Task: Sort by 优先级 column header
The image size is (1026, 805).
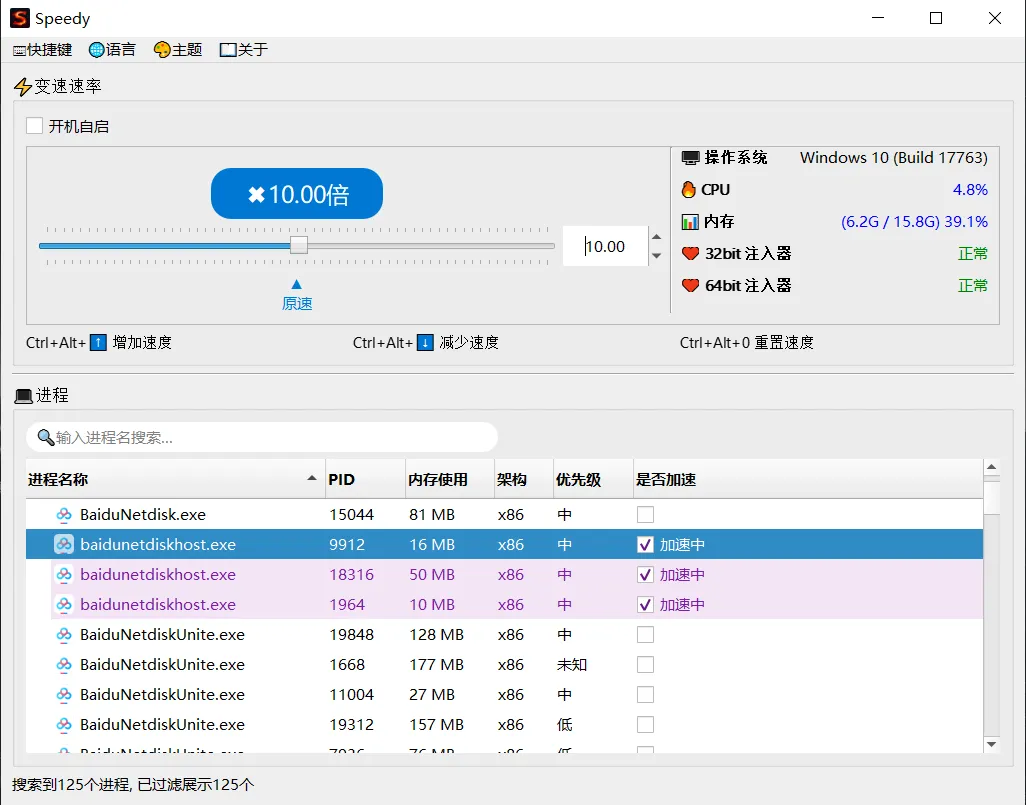Action: (x=593, y=480)
